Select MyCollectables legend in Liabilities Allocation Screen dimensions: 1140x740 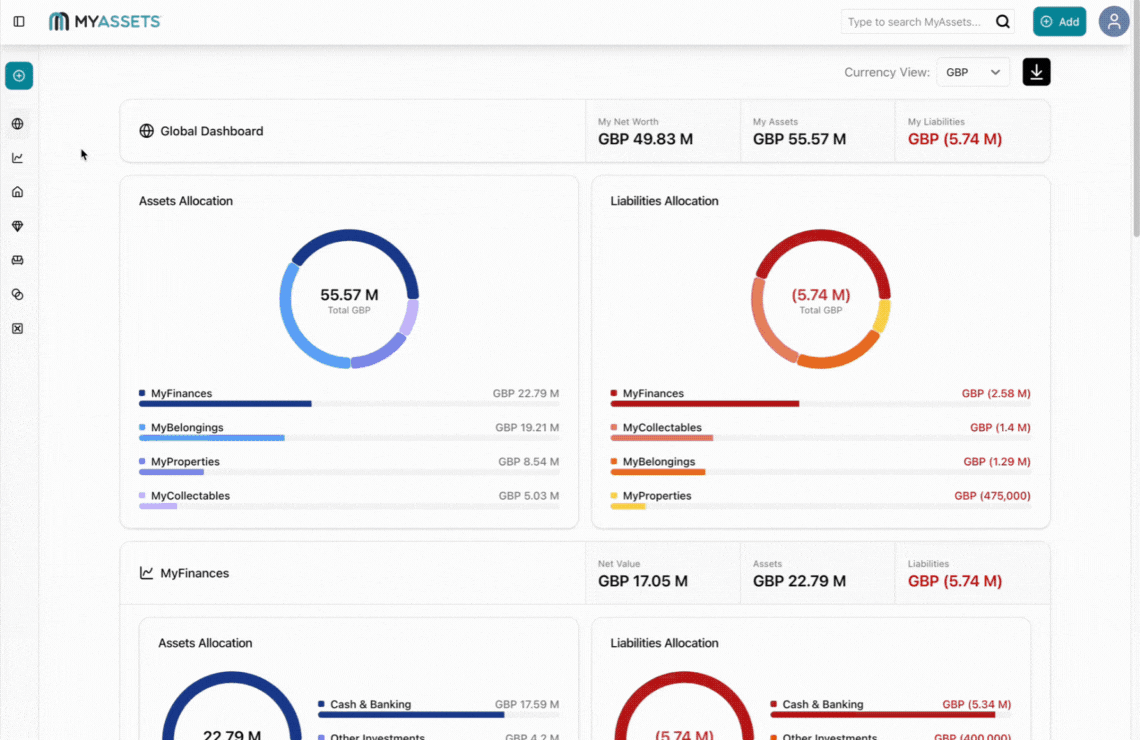coord(661,428)
